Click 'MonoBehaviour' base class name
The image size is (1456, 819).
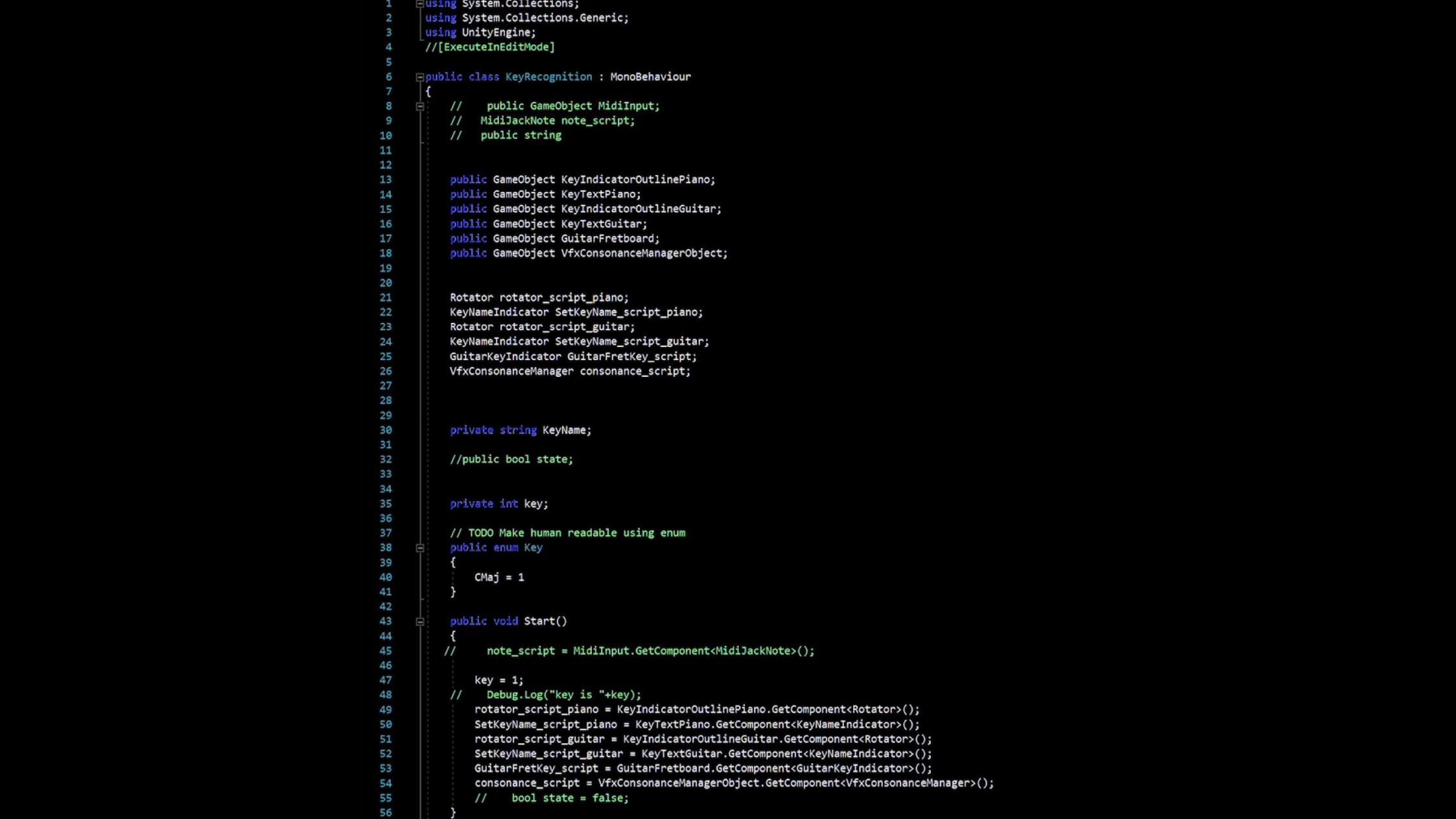[x=650, y=77]
